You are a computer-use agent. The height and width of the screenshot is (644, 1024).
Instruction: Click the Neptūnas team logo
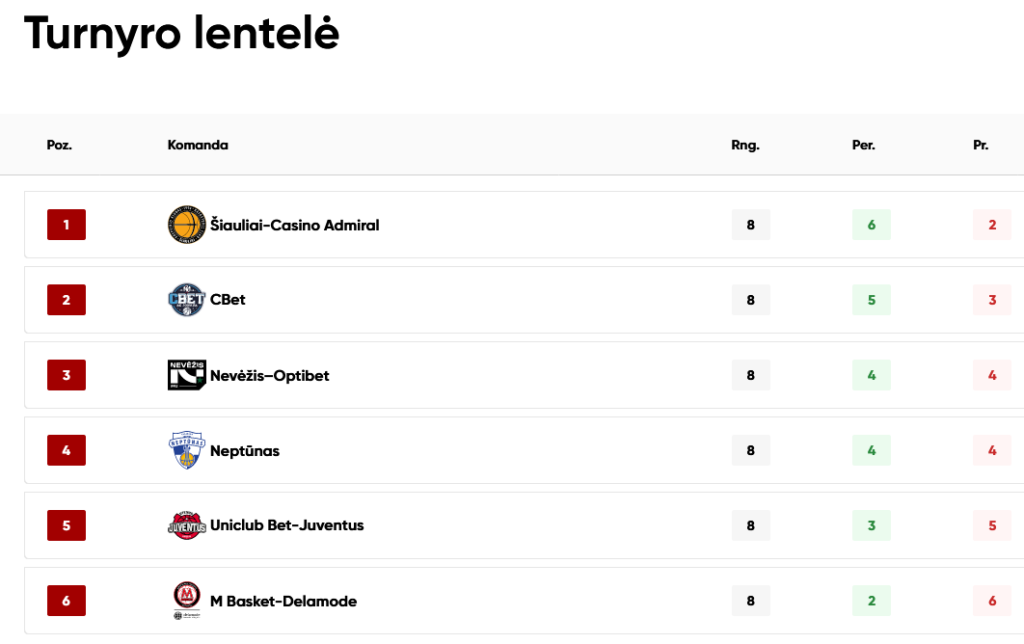pyautogui.click(x=187, y=450)
